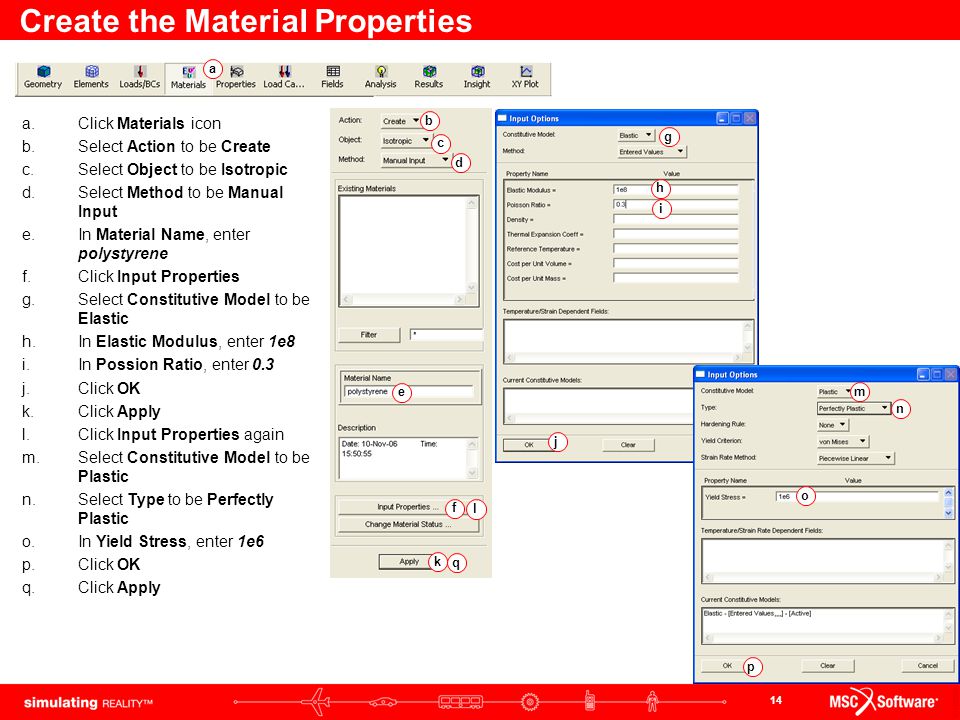960x720 pixels.
Task: Click the Materials toolbar icon
Action: (188, 78)
